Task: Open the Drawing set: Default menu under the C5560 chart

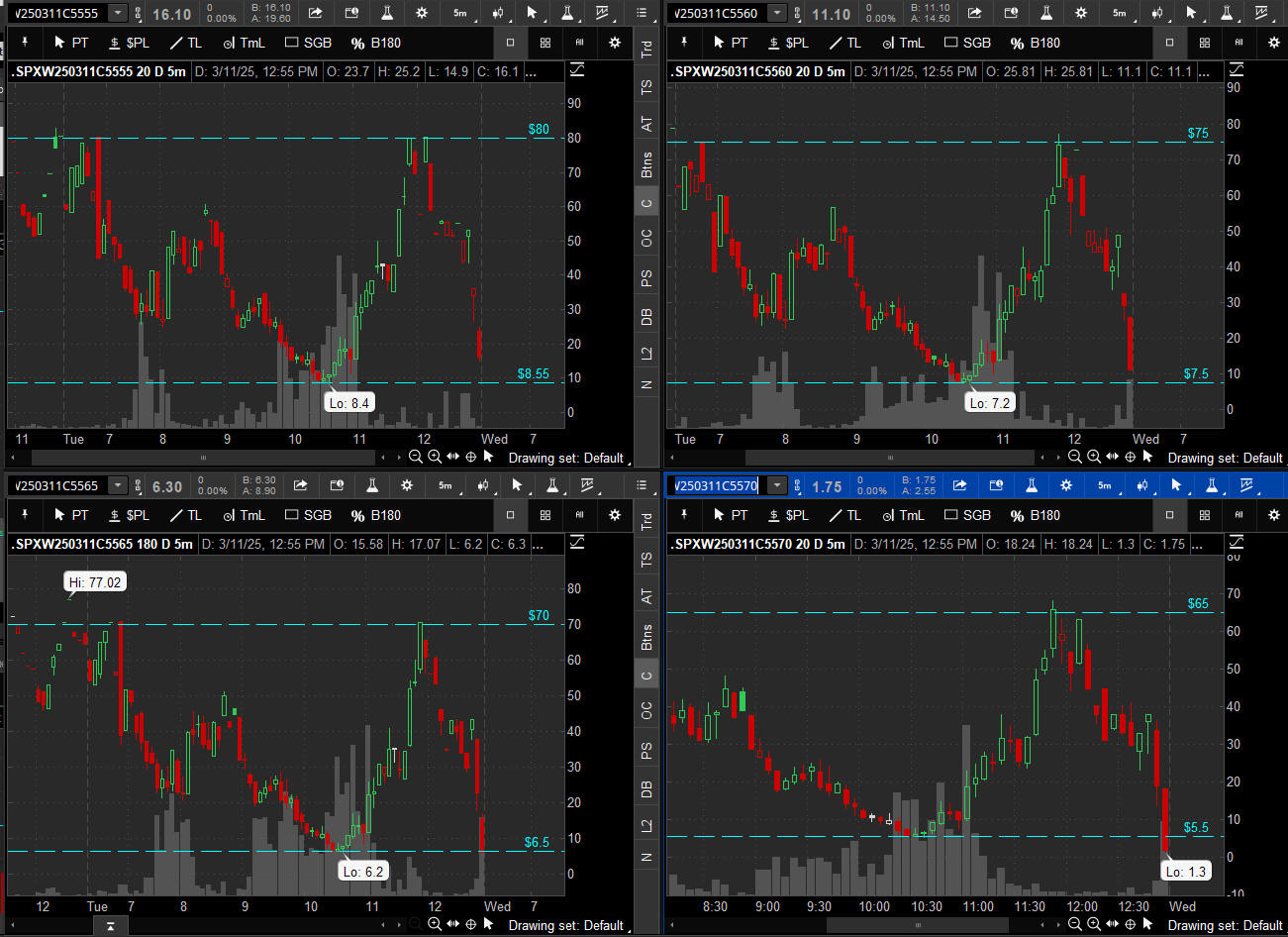Action: point(1225,458)
